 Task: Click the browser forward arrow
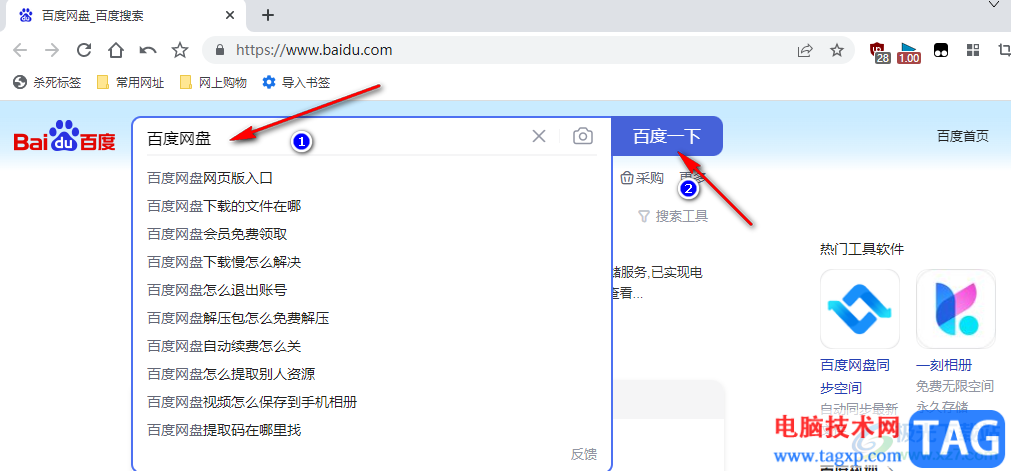[x=52, y=50]
